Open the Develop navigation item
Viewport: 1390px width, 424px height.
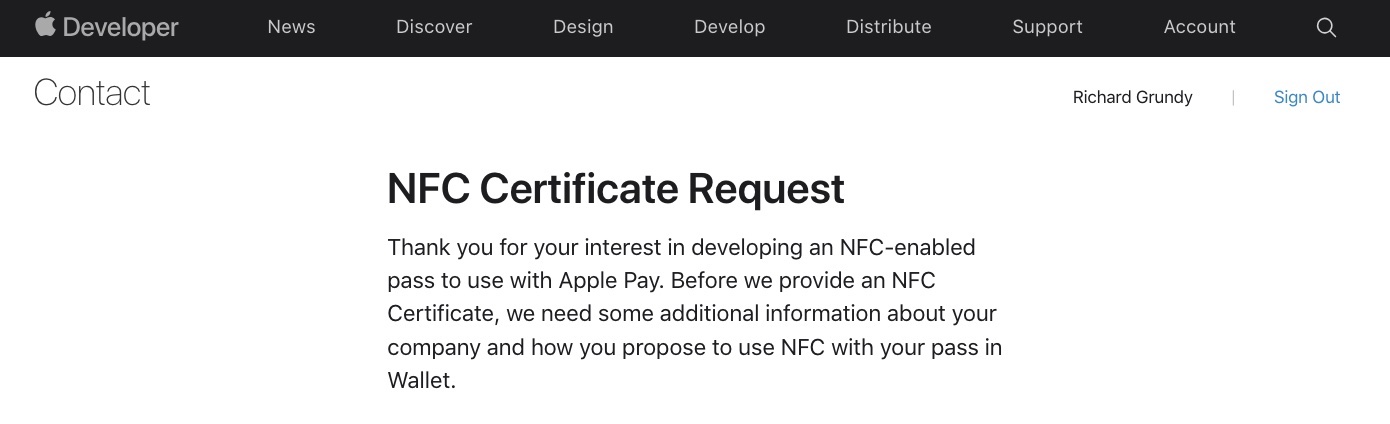(730, 28)
